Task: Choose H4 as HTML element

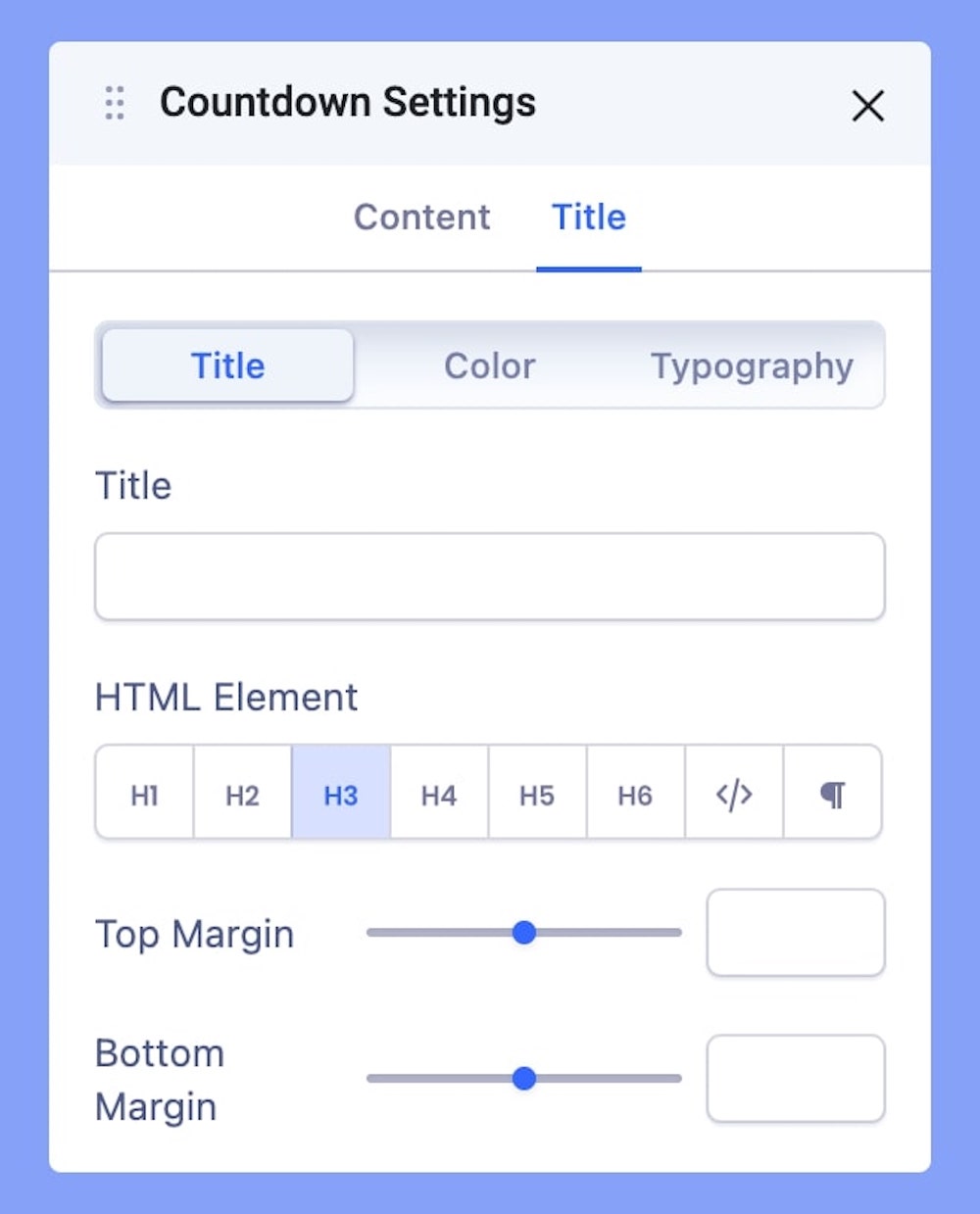Action: 439,795
